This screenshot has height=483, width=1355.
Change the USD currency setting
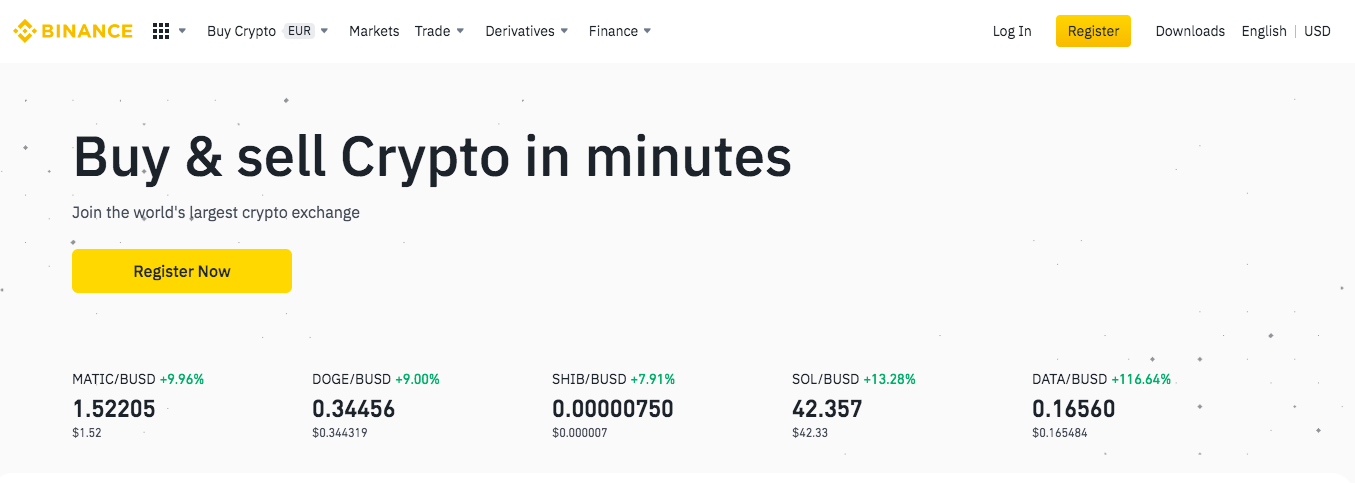[x=1317, y=31]
